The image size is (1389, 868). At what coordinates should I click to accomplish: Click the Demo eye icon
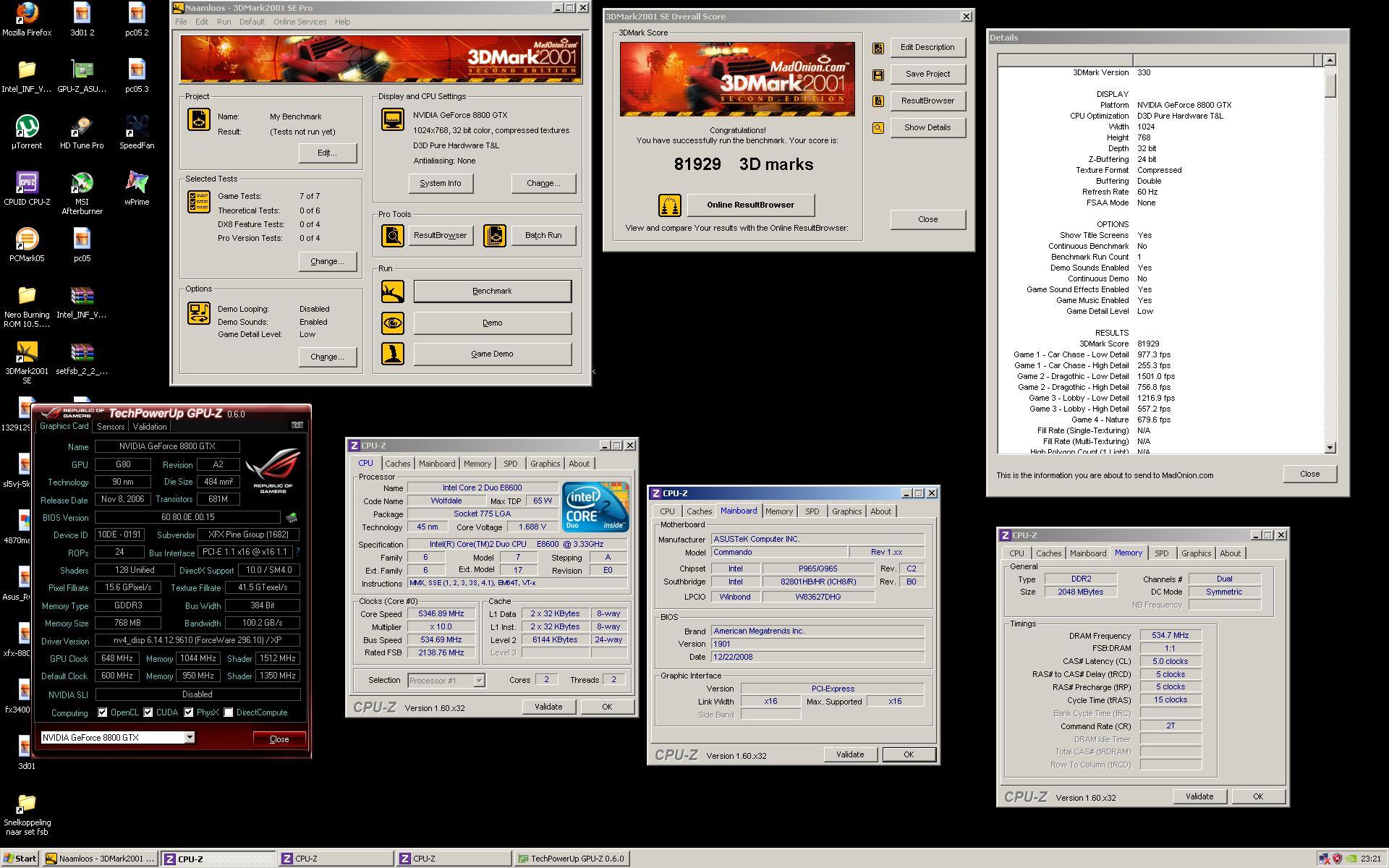coord(393,323)
